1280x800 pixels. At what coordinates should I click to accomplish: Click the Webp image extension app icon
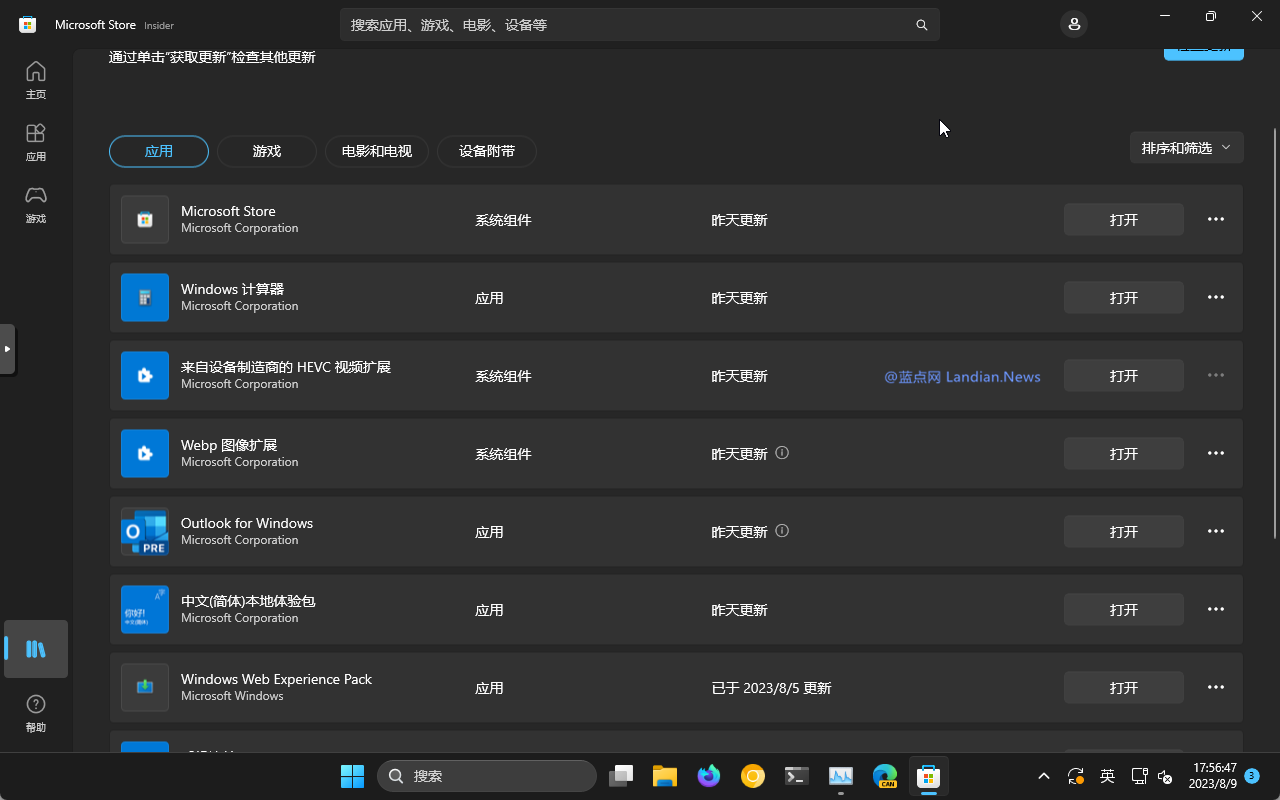pyautogui.click(x=145, y=454)
